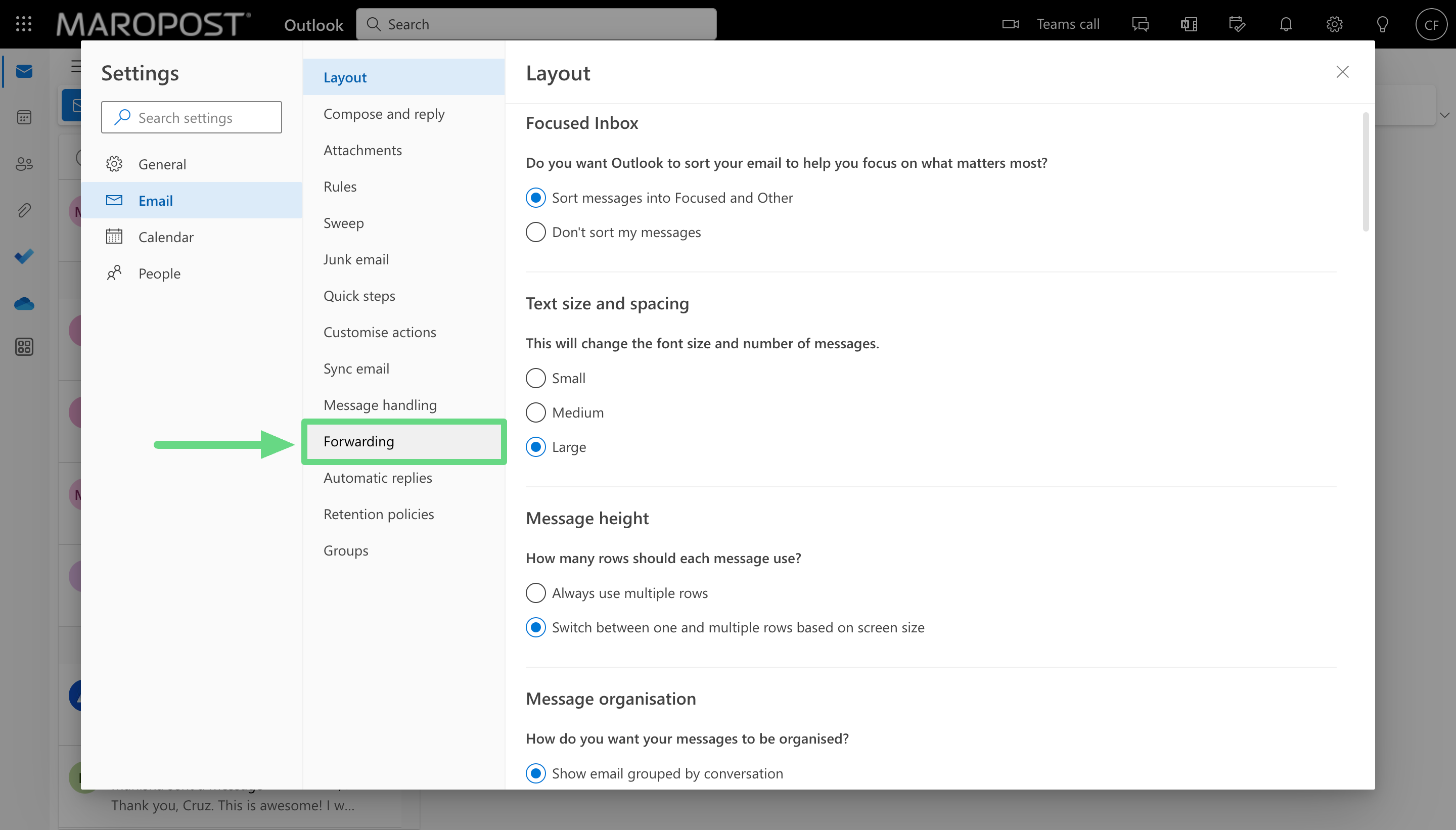
Task: Open Retention policies settings
Action: tap(403, 514)
